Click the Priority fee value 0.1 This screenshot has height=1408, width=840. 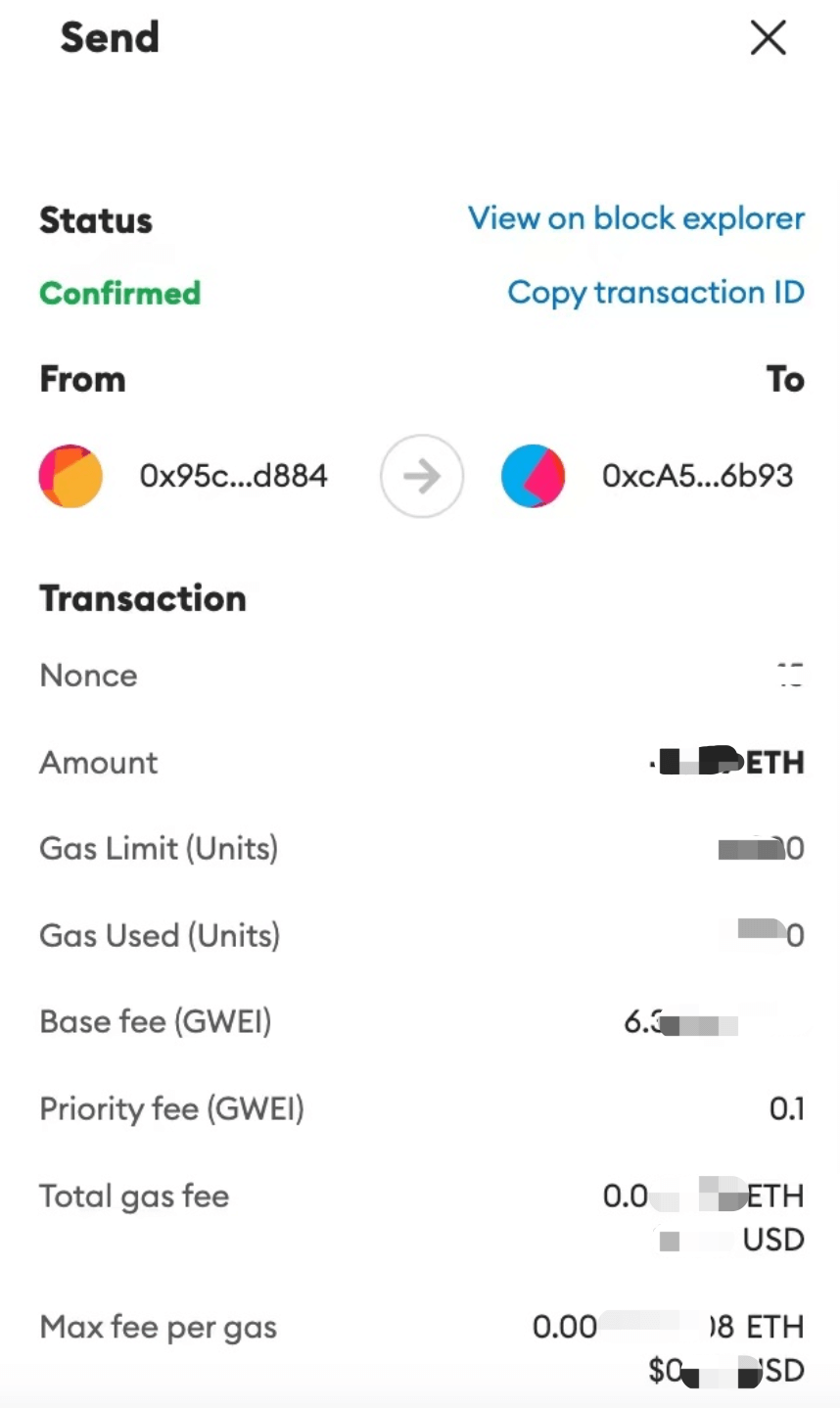pos(786,1109)
